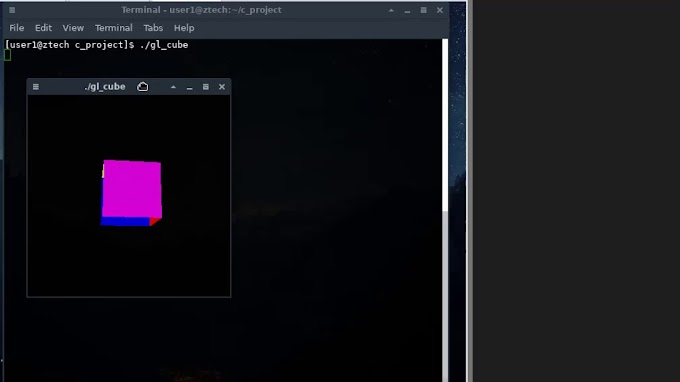Maximize the Terminal window

coord(424,10)
